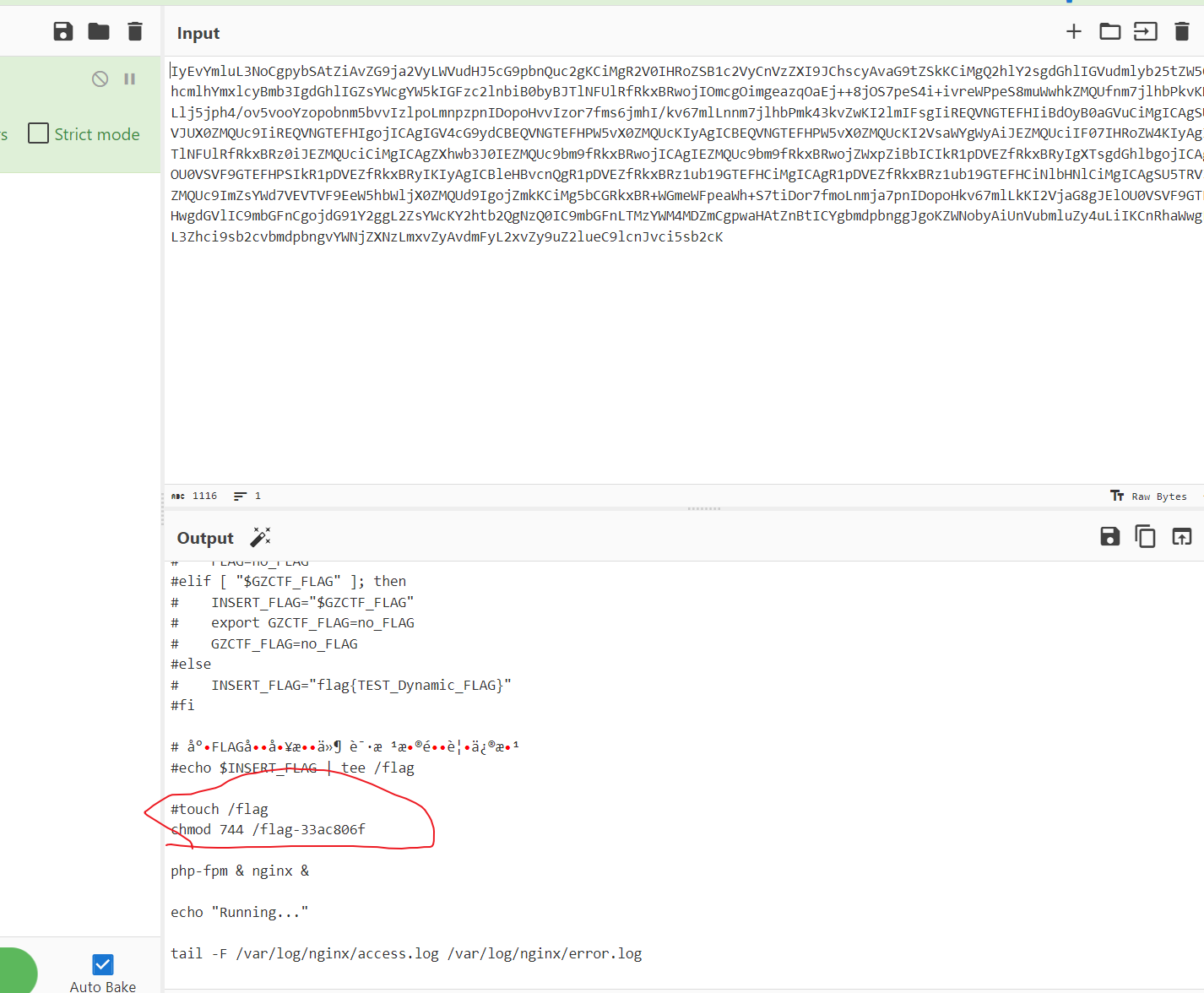
Task: Add a new input tab with plus icon
Action: (x=1074, y=32)
